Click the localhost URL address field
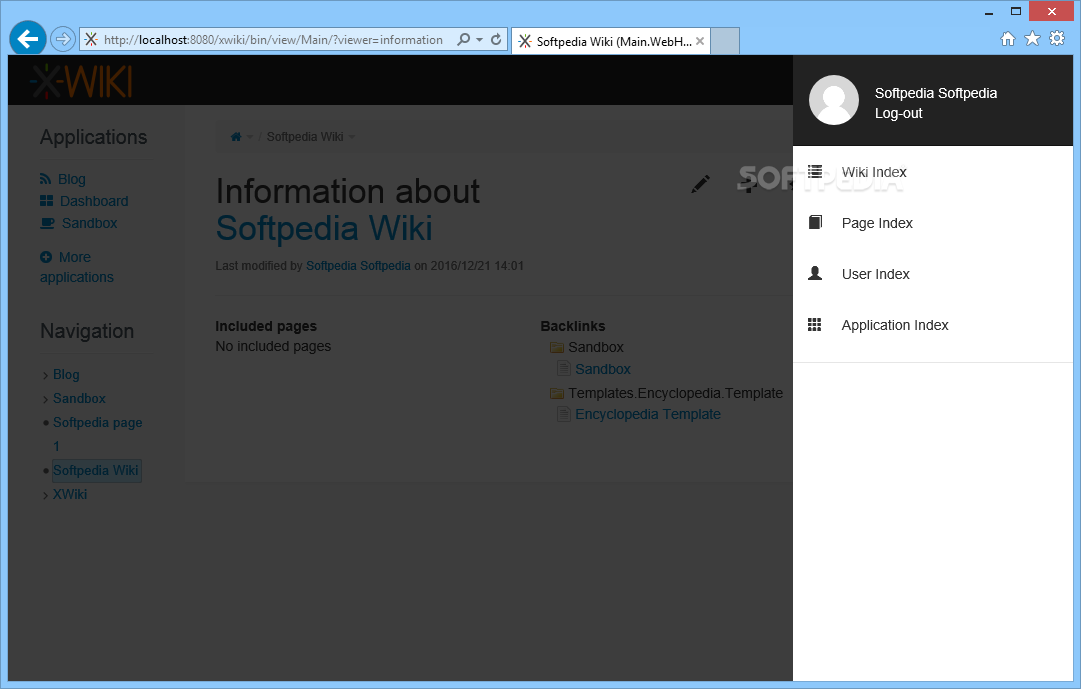The width and height of the screenshot is (1081, 689). (273, 40)
